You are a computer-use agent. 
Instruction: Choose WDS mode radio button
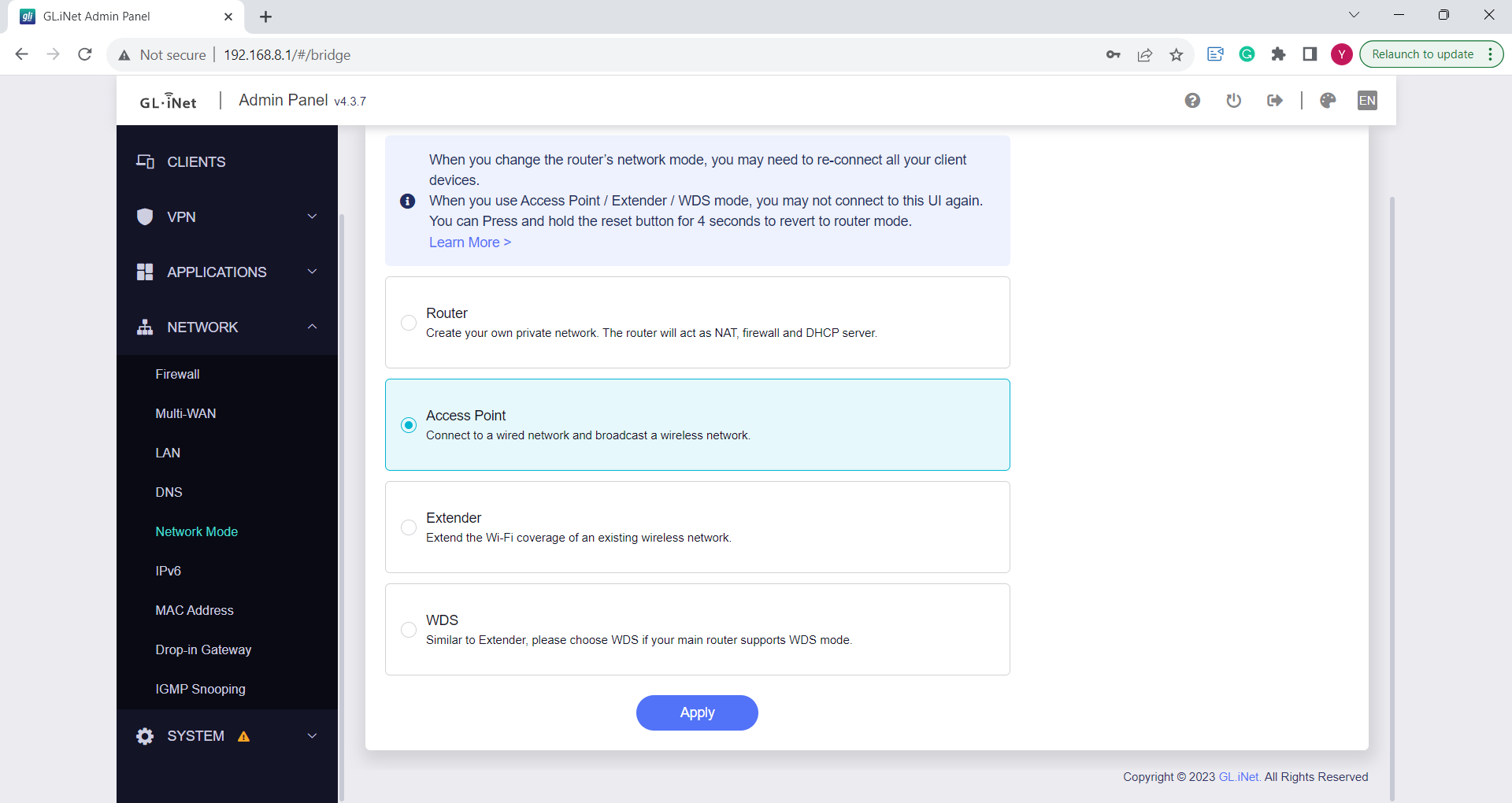point(408,630)
